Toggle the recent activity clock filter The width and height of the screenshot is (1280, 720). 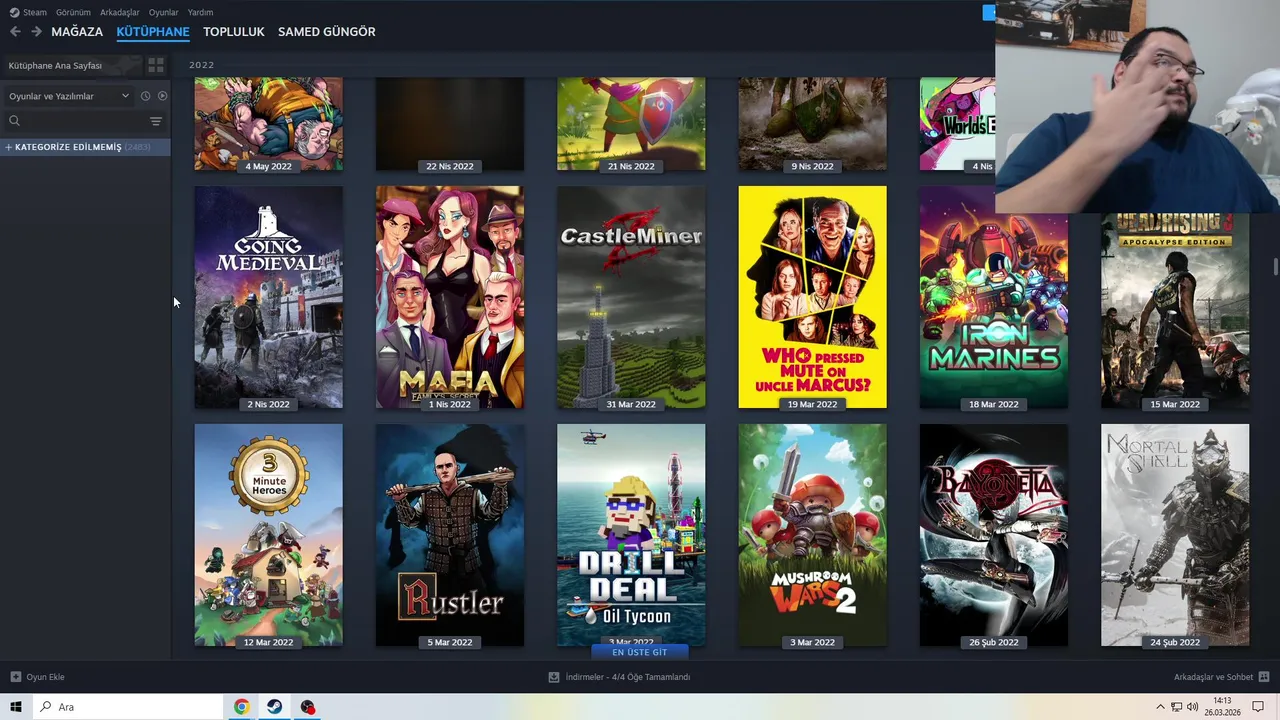coord(145,96)
